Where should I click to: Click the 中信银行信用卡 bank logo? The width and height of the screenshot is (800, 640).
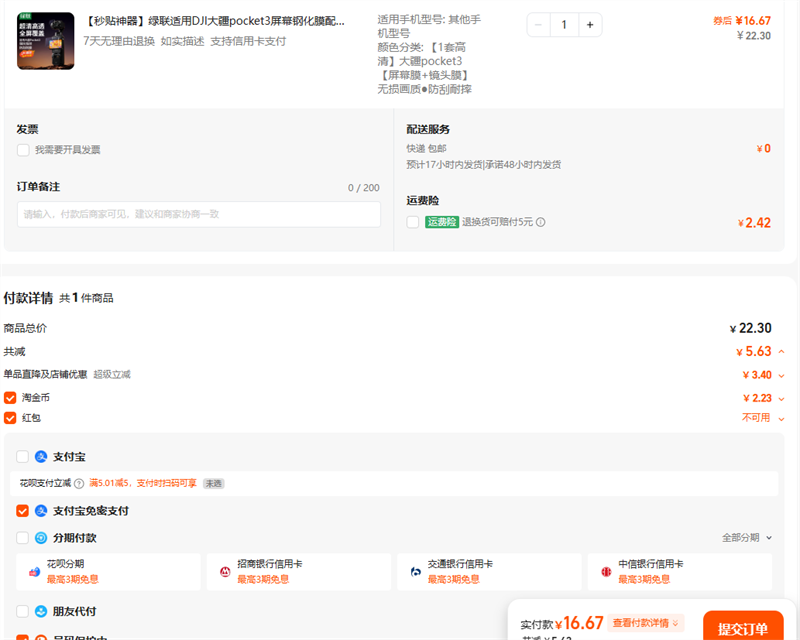coord(606,571)
